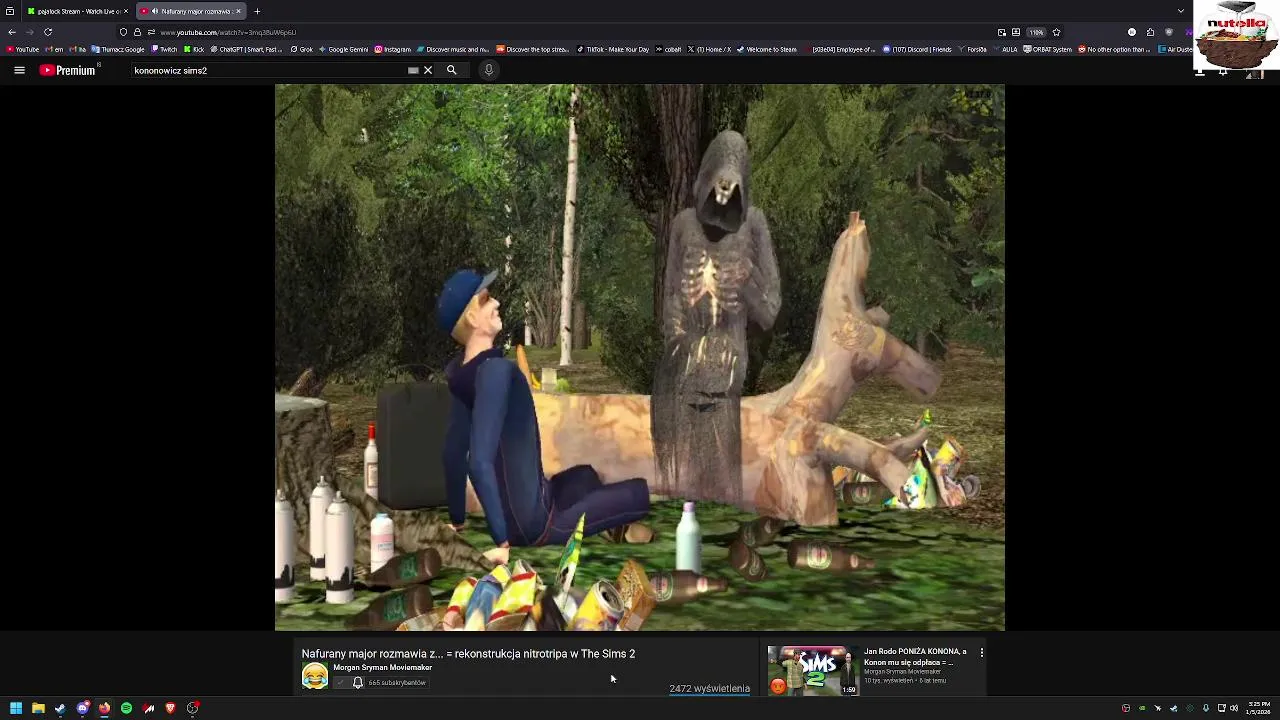Click the padlock site-security icon
Image resolution: width=1280 pixels, height=720 pixels.
click(137, 32)
